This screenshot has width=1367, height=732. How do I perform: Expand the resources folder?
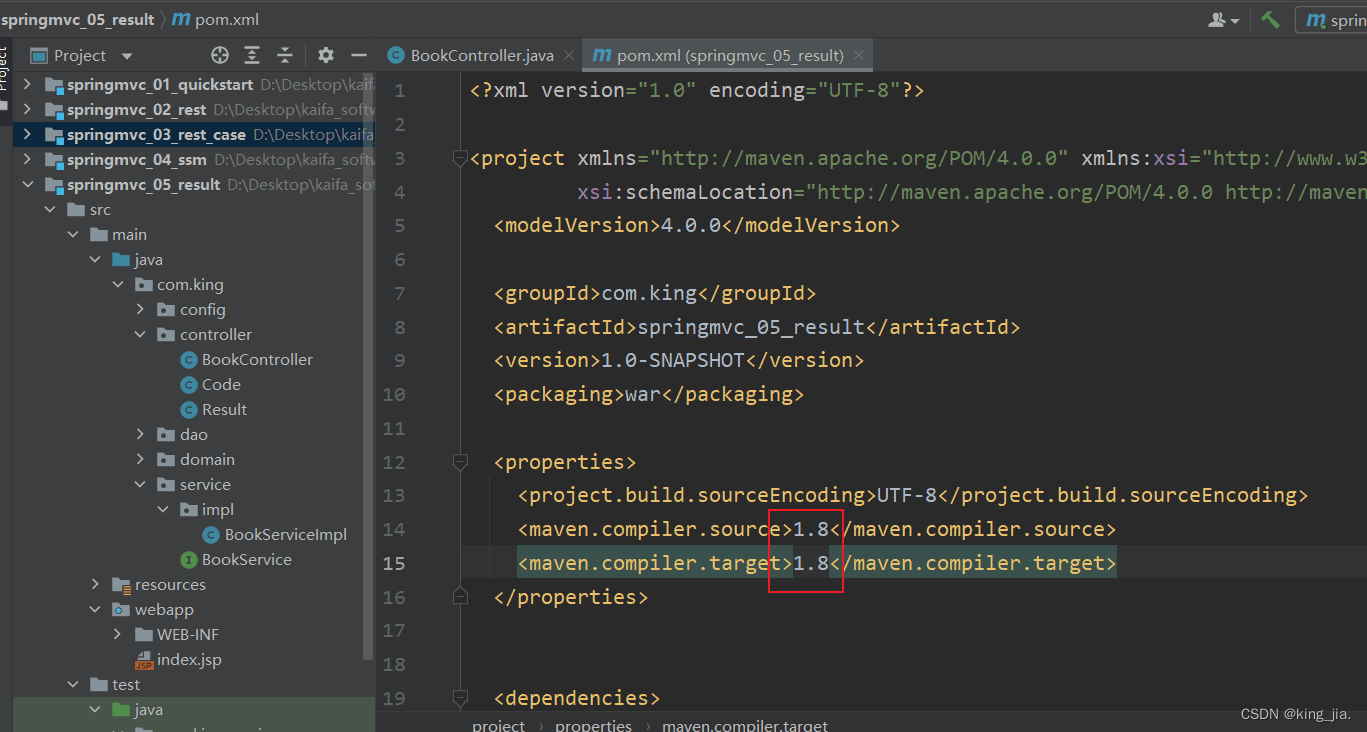(96, 584)
